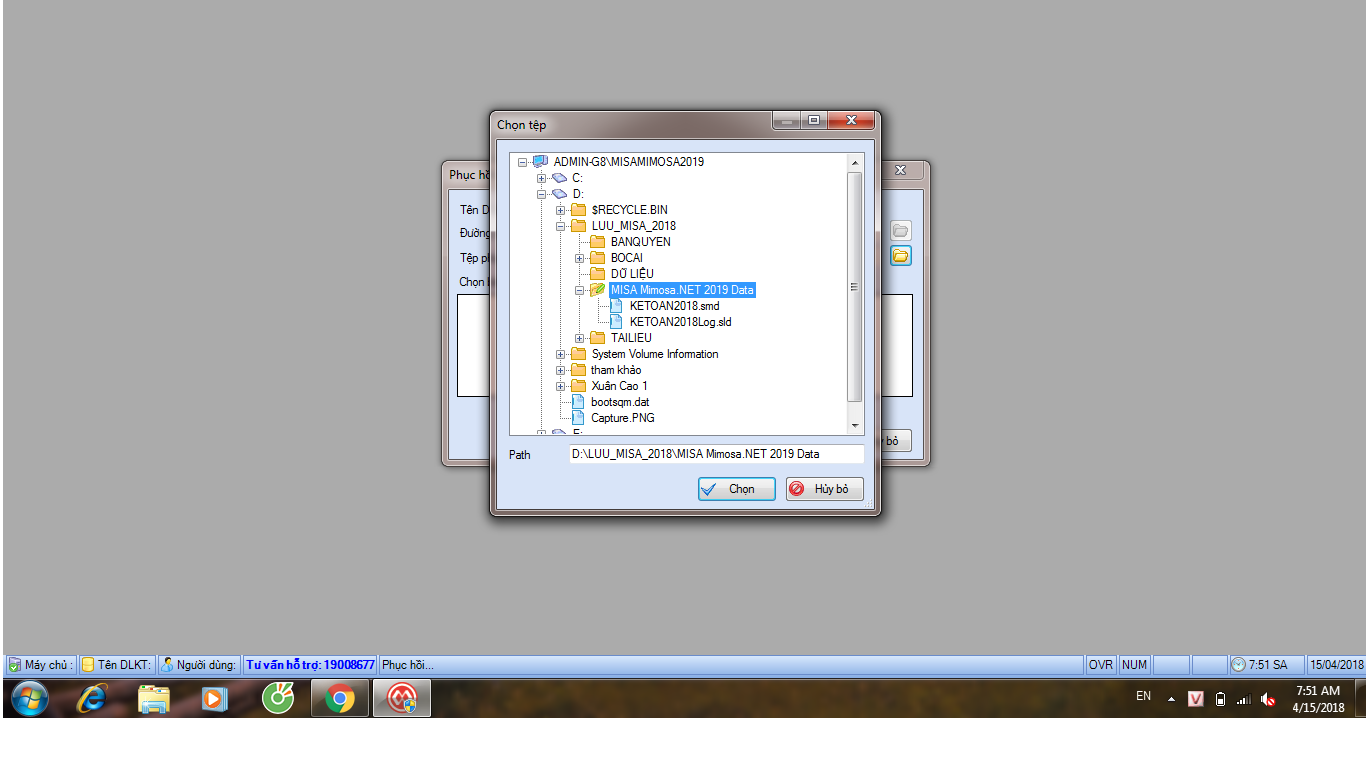Select the Capture.PNG file name
This screenshot has height=768, width=1366.
tap(623, 418)
